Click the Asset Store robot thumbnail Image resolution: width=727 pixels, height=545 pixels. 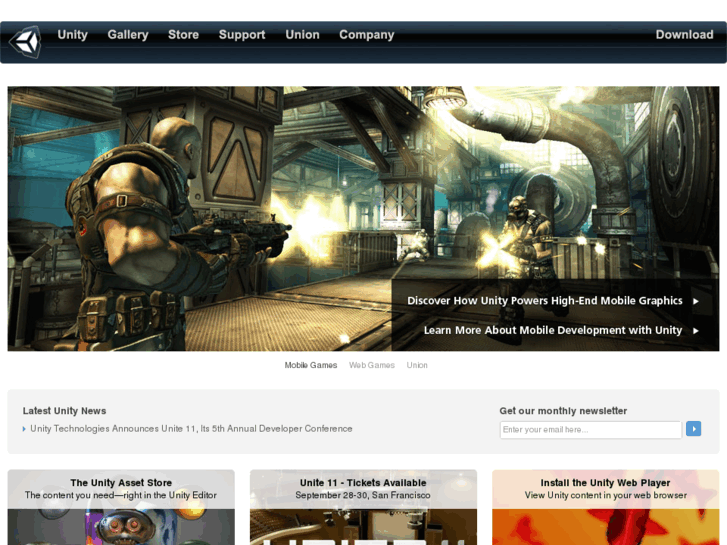click(x=121, y=527)
